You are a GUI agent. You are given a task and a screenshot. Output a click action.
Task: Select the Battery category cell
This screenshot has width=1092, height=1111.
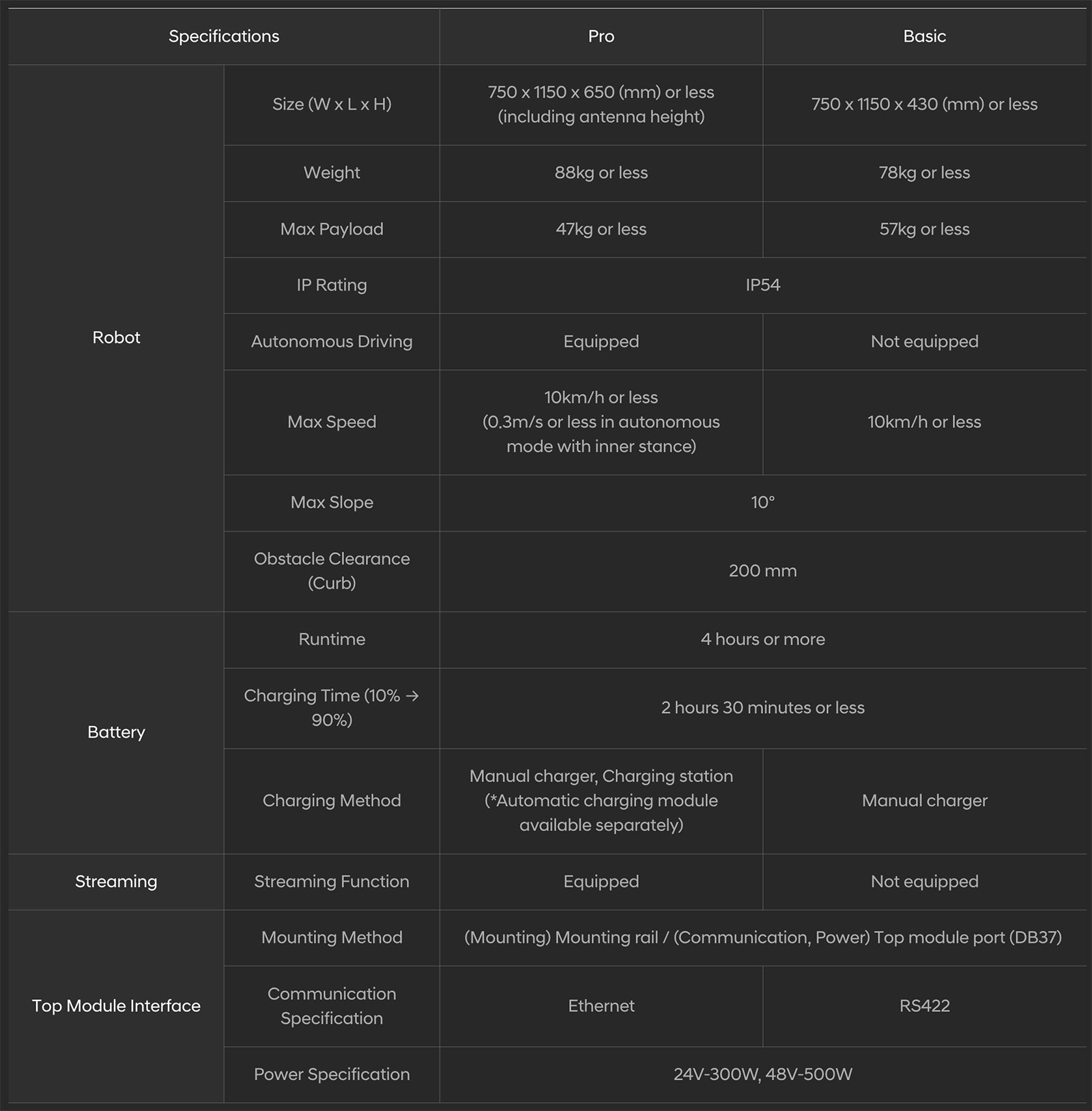[116, 732]
